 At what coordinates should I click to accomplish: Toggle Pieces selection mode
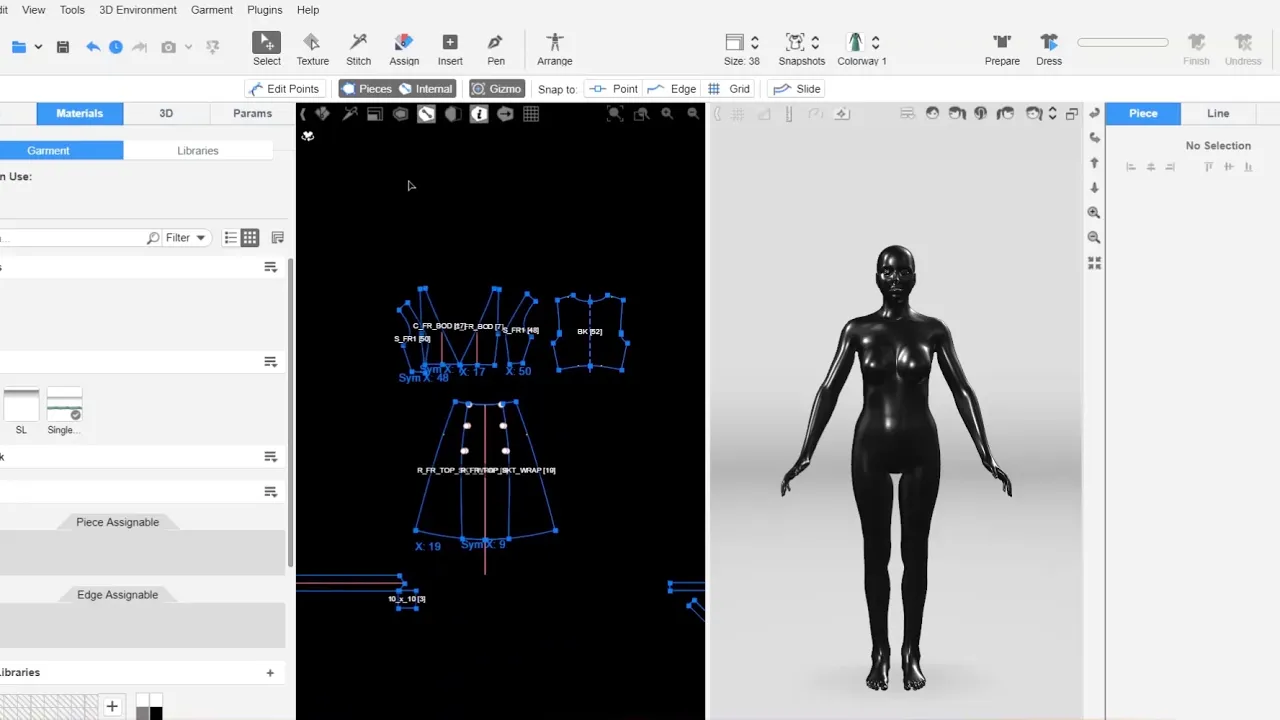point(366,89)
